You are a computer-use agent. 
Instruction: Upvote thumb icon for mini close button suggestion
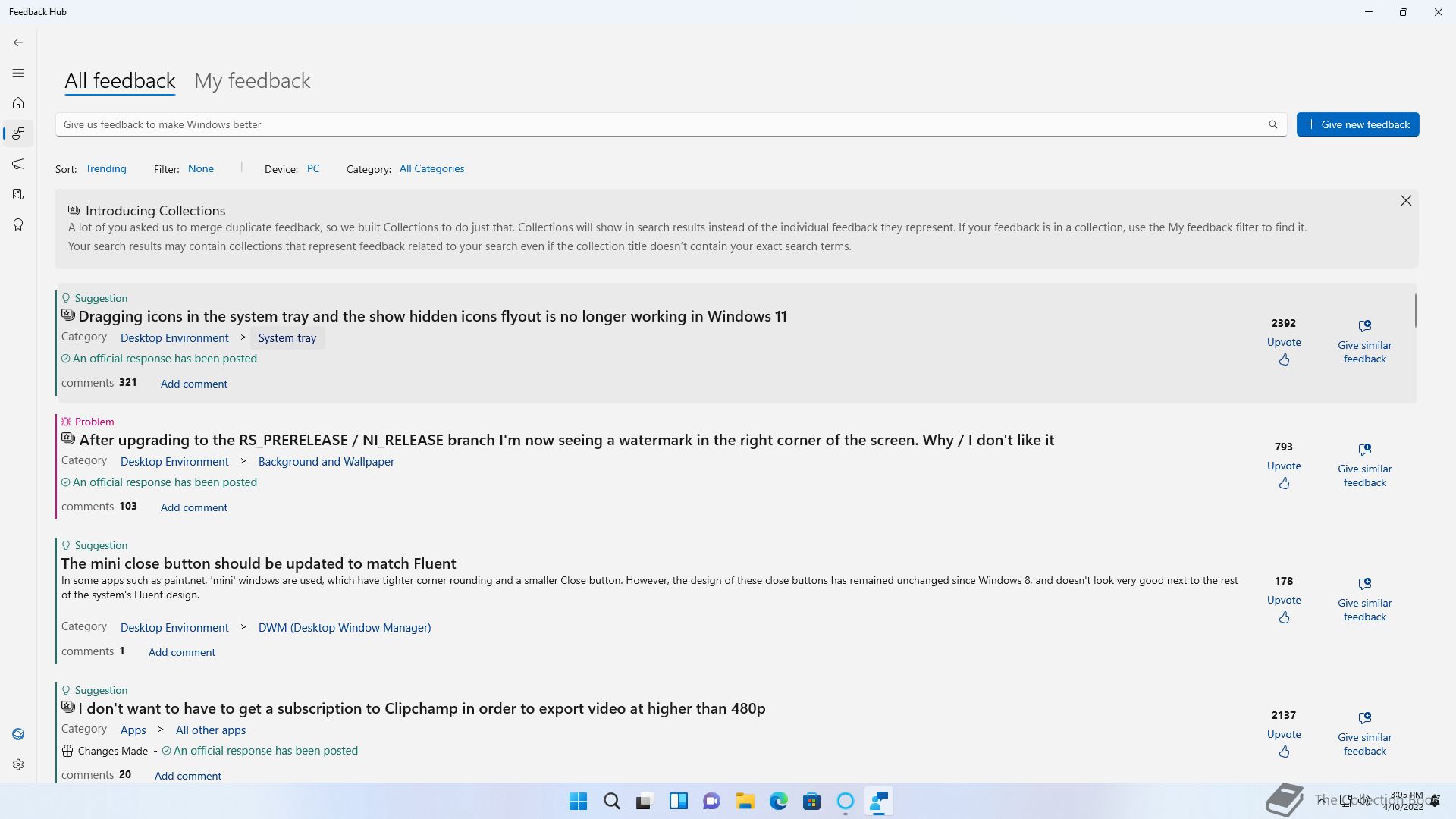pos(1284,617)
